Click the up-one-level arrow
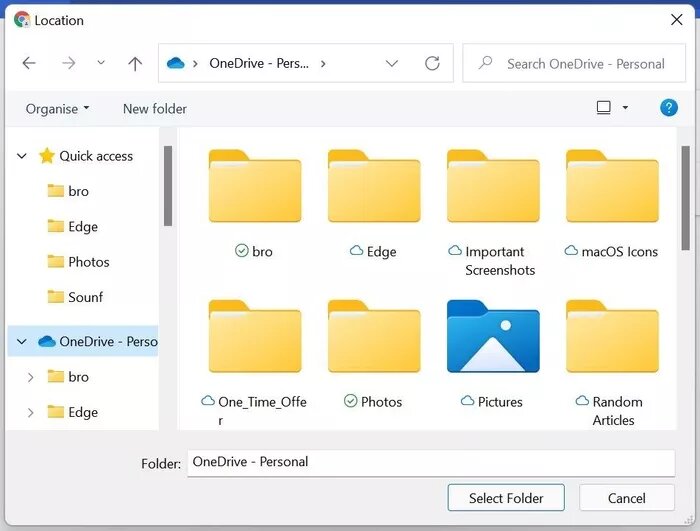The width and height of the screenshot is (700, 531). pos(135,63)
